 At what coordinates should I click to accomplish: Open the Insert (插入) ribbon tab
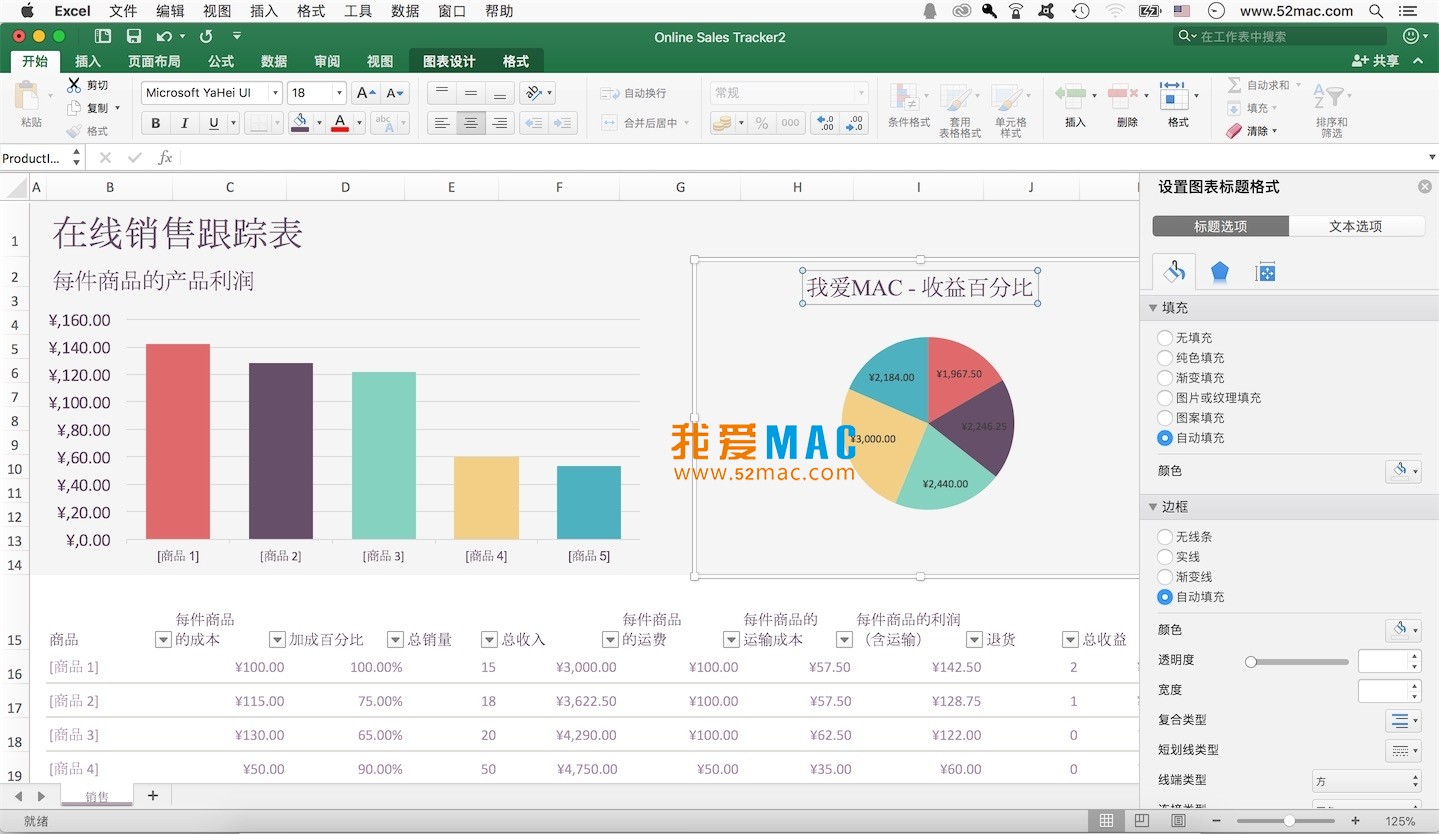(88, 61)
